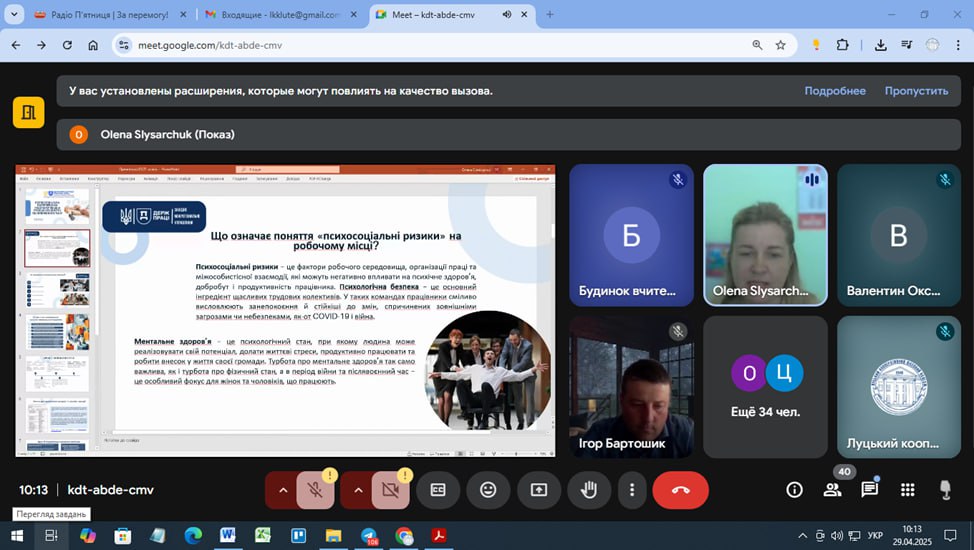Turn on the camera in Meet
The height and width of the screenshot is (550, 974).
(x=390, y=490)
